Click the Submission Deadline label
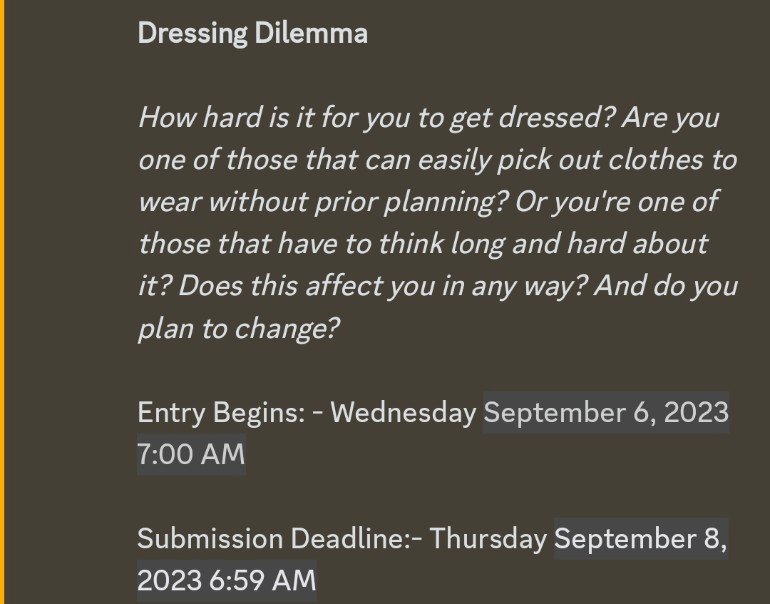This screenshot has height=604, width=770. click(274, 539)
